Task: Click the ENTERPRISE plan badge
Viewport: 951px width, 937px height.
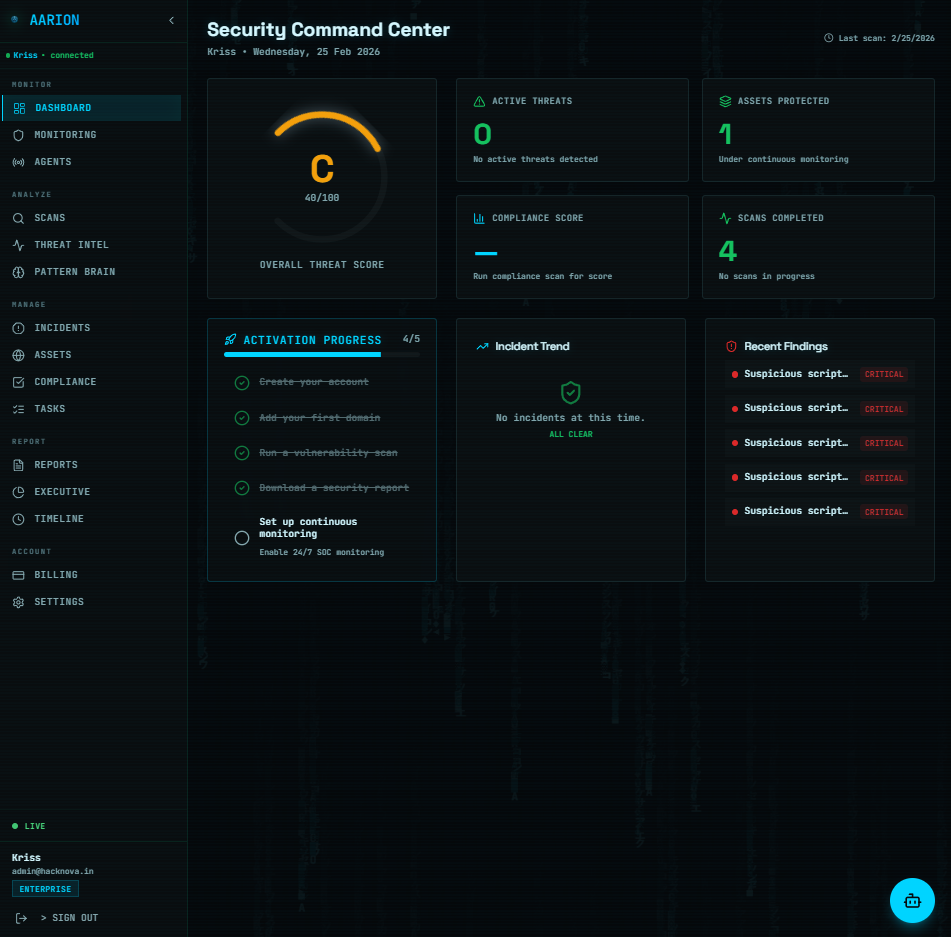Action: [x=45, y=888]
